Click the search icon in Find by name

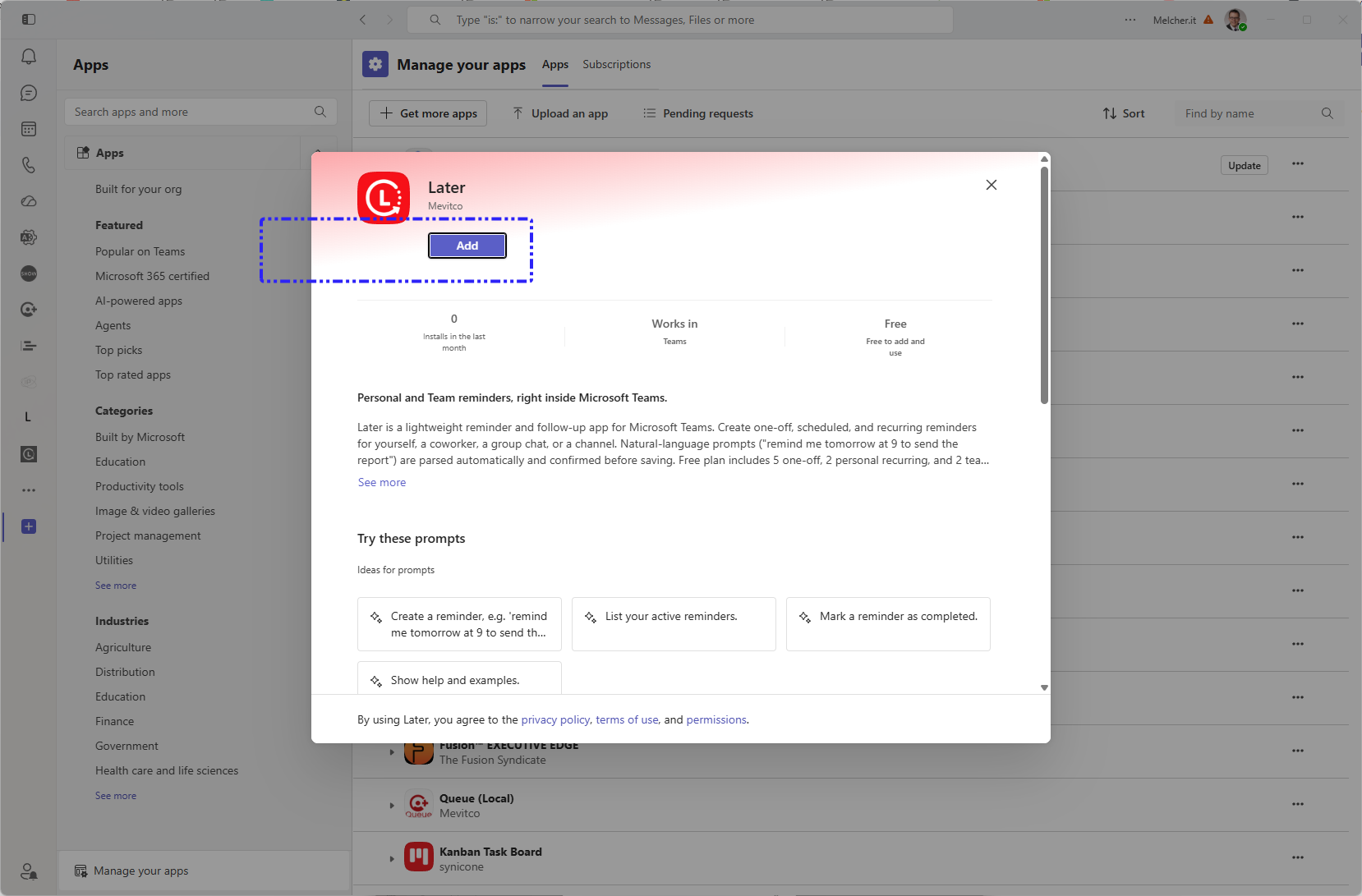point(1327,113)
